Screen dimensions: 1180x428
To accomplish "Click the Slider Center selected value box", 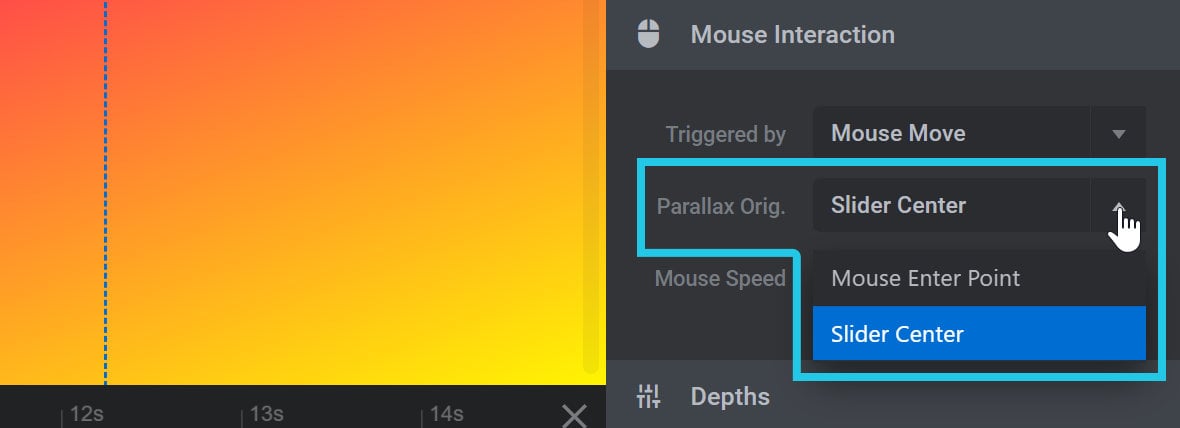I will pyautogui.click(x=951, y=205).
